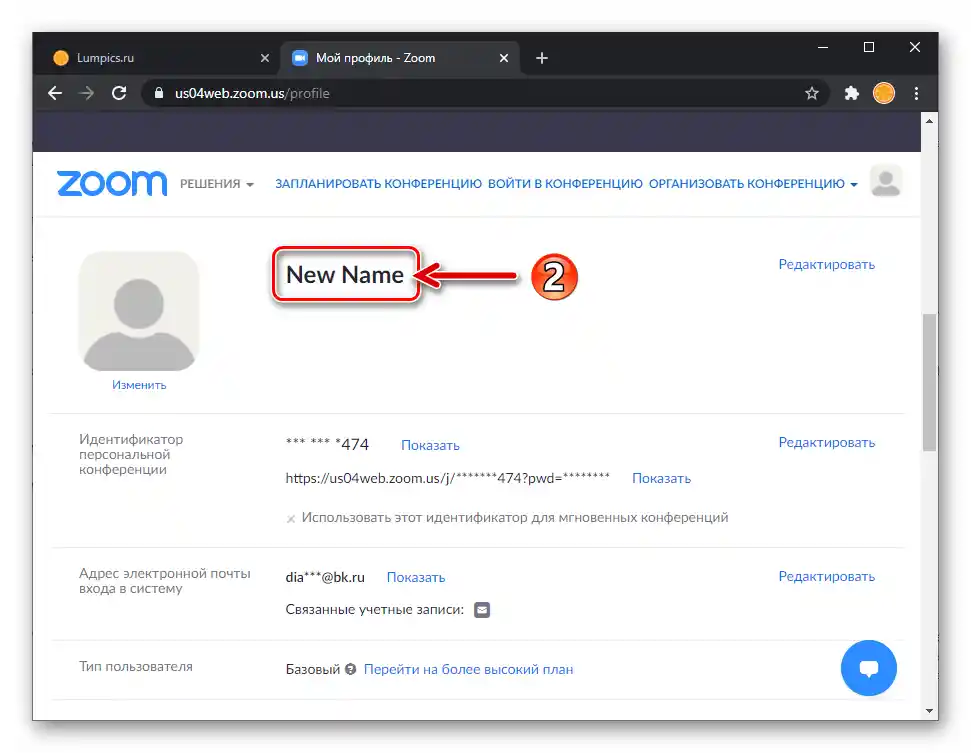
Task: Click the help icon next to Базовый
Action: click(x=351, y=669)
